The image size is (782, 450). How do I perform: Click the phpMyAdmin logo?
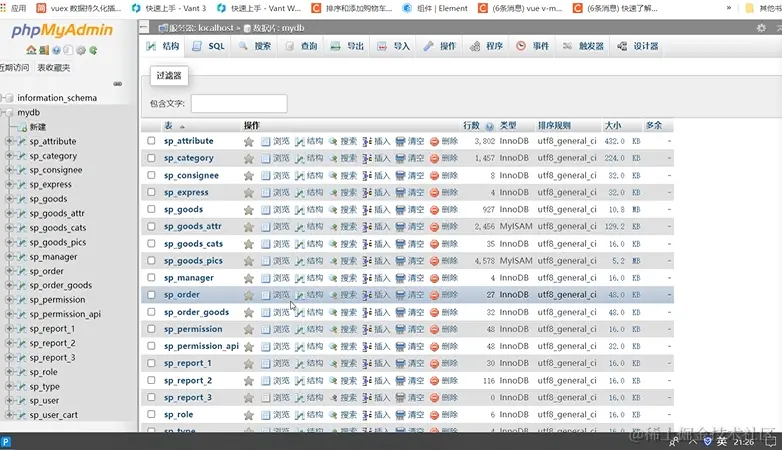tap(62, 30)
